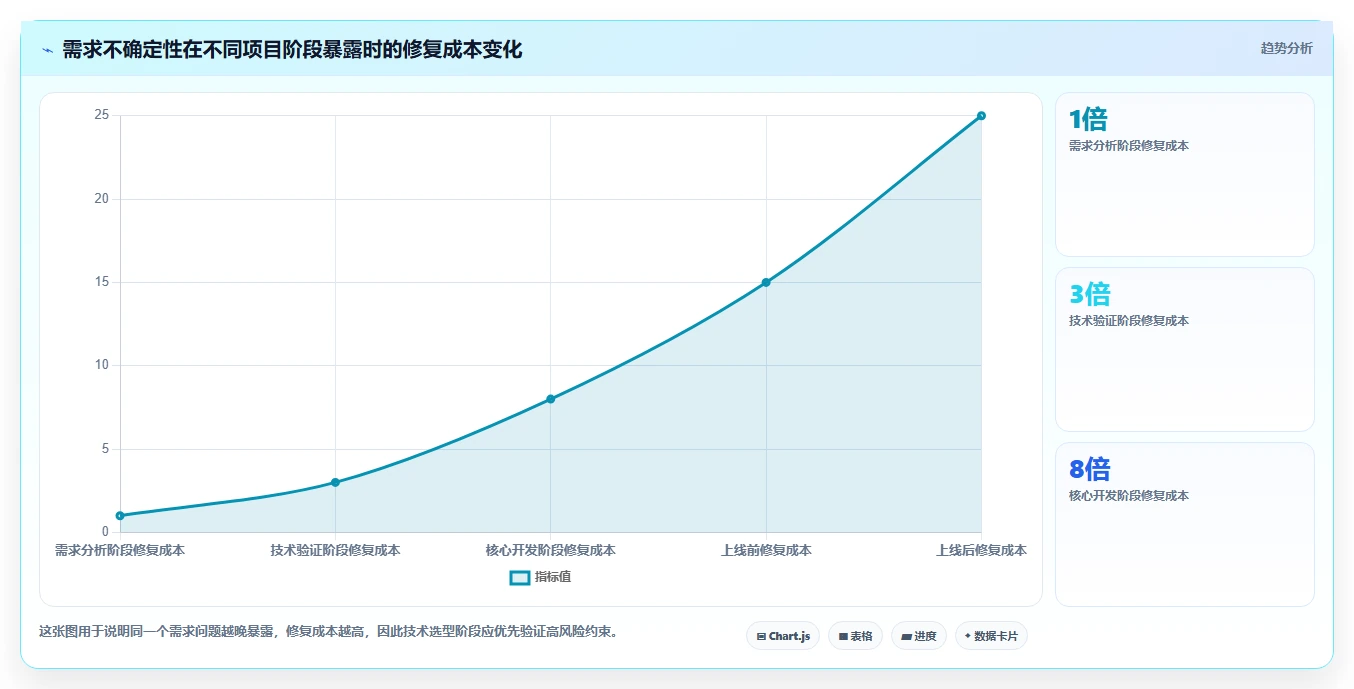This screenshot has height=689, width=1354.
Task: Toggle the 指标值 legend item
Action: [x=540, y=577]
